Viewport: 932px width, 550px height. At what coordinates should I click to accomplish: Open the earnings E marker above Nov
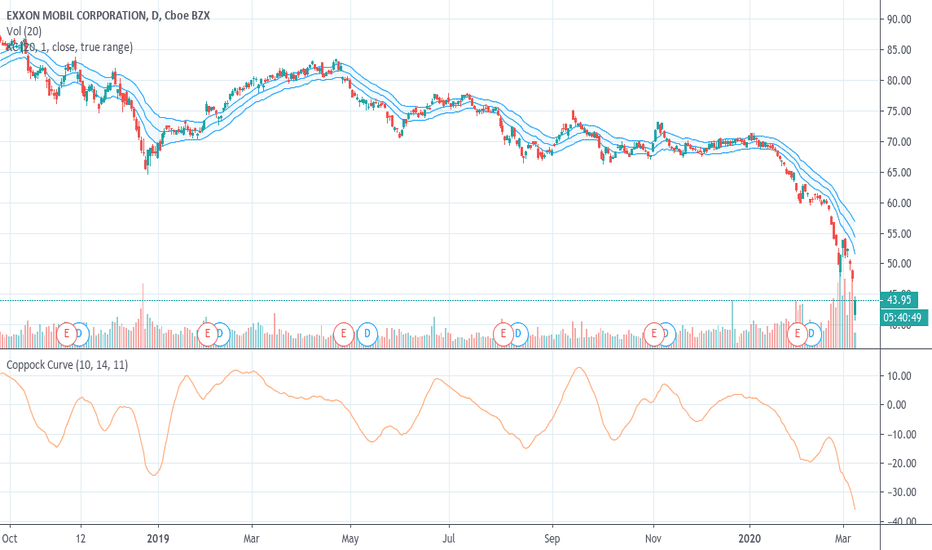click(654, 334)
